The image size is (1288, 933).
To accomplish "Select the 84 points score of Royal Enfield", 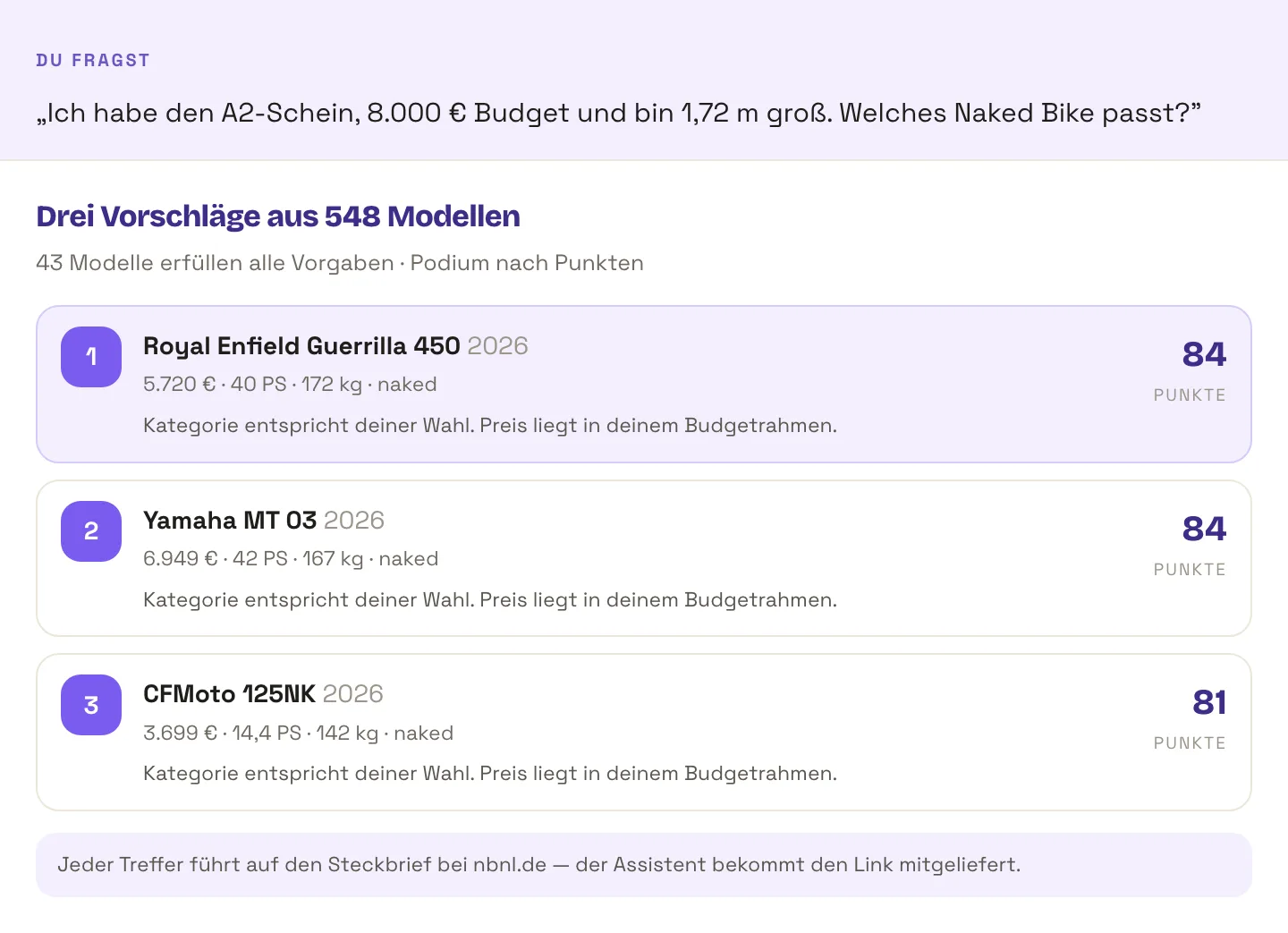I will click(x=1204, y=354).
